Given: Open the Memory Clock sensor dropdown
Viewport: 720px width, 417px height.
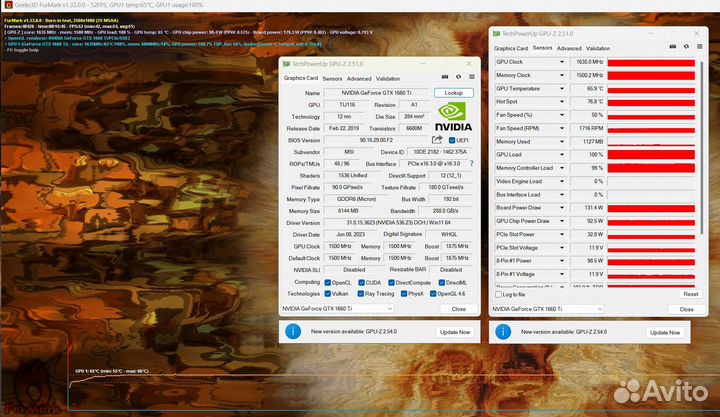Looking at the screenshot, I should click(x=562, y=75).
